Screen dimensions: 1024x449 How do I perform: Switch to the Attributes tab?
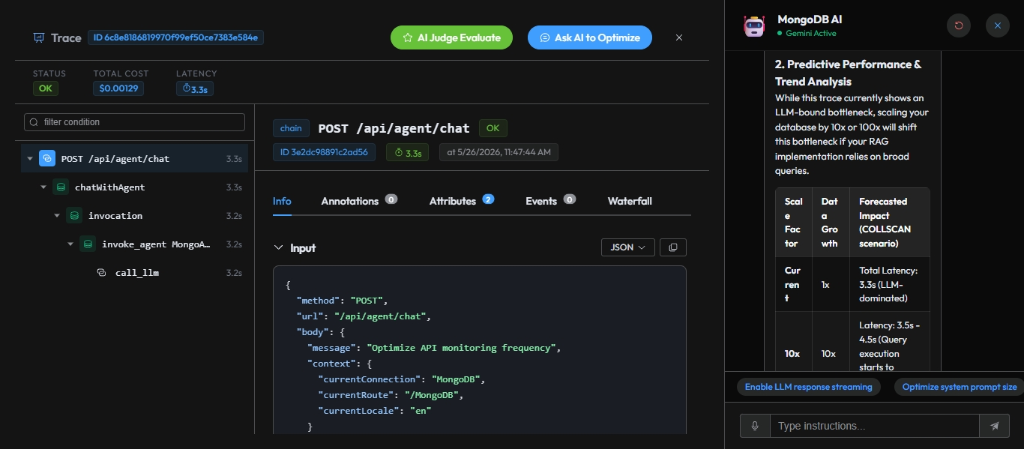461,201
